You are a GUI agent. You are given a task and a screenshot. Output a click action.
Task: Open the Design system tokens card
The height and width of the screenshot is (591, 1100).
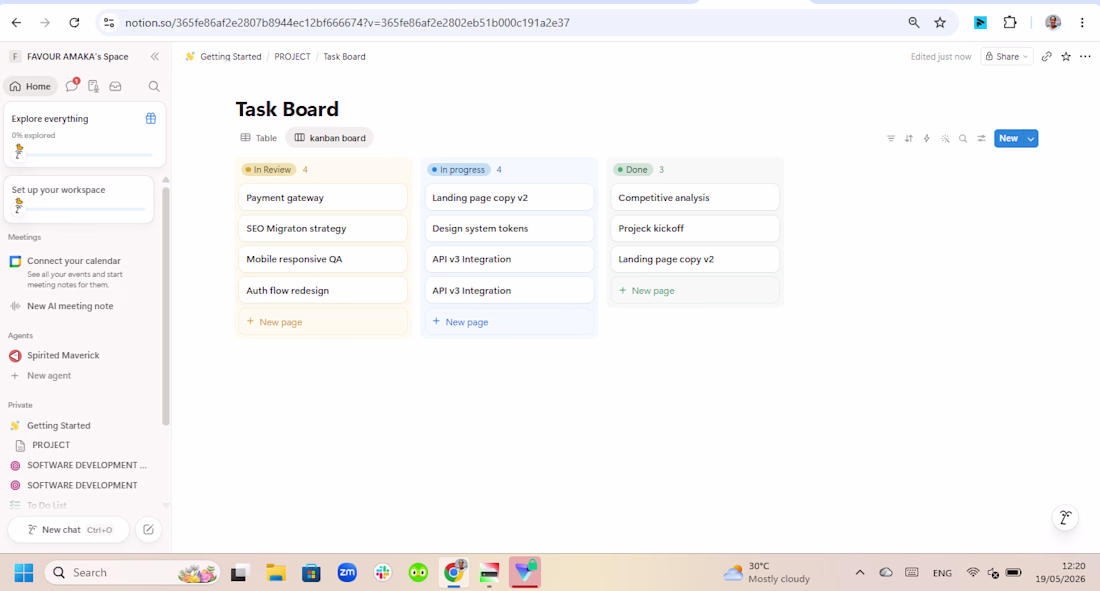pyautogui.click(x=509, y=228)
